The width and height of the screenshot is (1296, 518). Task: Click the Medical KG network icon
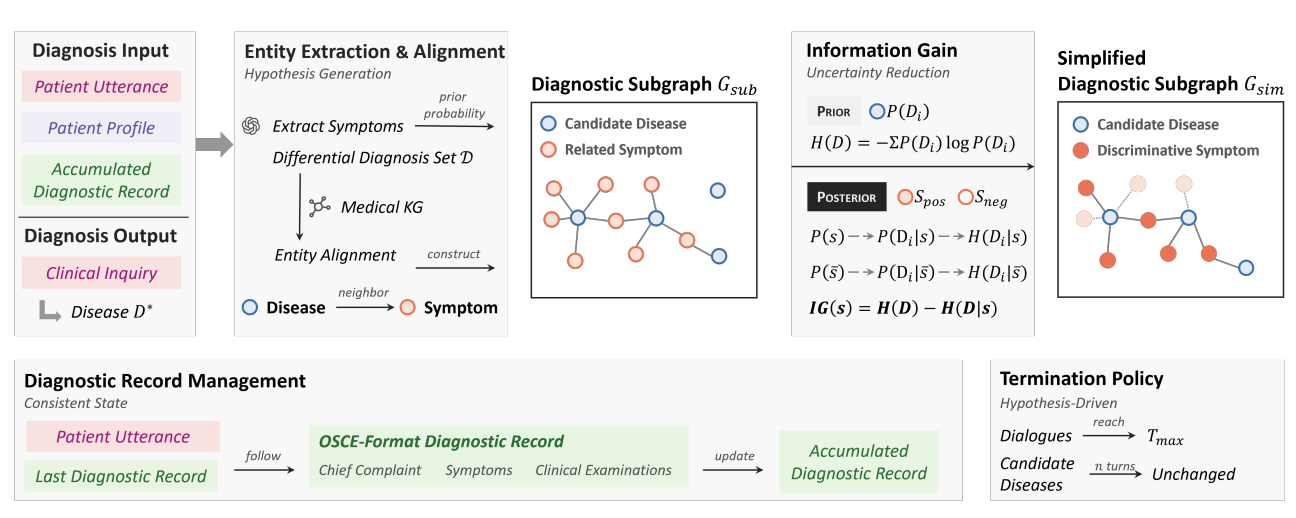tap(319, 207)
